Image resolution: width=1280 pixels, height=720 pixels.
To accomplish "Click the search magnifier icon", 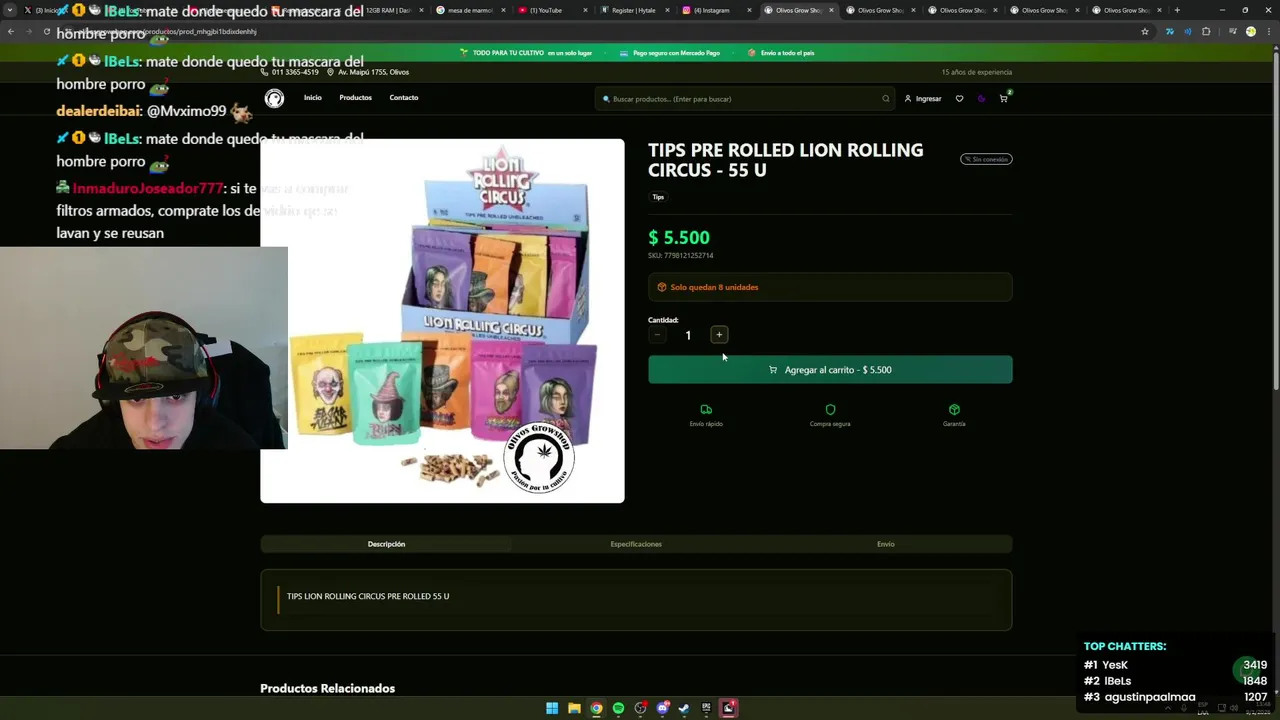I will (x=885, y=98).
